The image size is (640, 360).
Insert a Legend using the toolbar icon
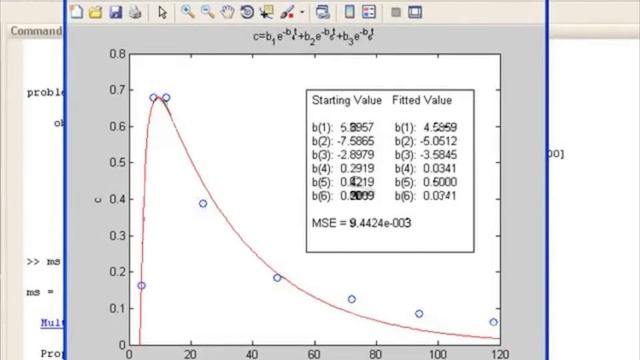point(369,12)
